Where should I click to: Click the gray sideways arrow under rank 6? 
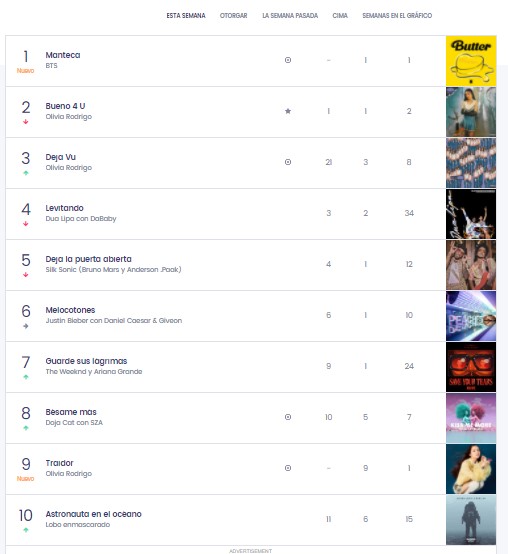click(25, 326)
